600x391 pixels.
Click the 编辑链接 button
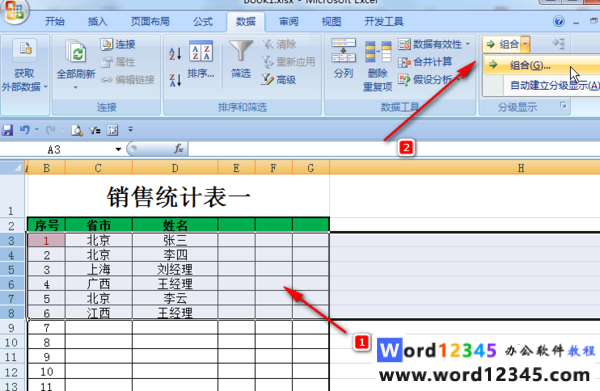[x=128, y=80]
